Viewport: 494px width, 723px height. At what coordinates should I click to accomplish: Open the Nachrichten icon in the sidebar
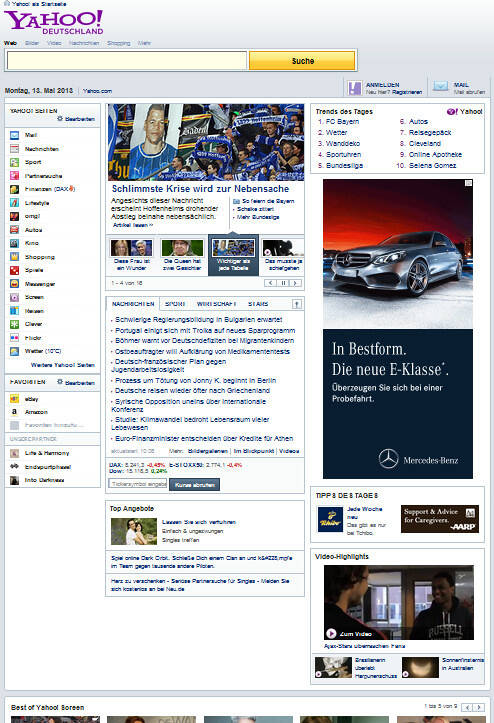[14, 148]
